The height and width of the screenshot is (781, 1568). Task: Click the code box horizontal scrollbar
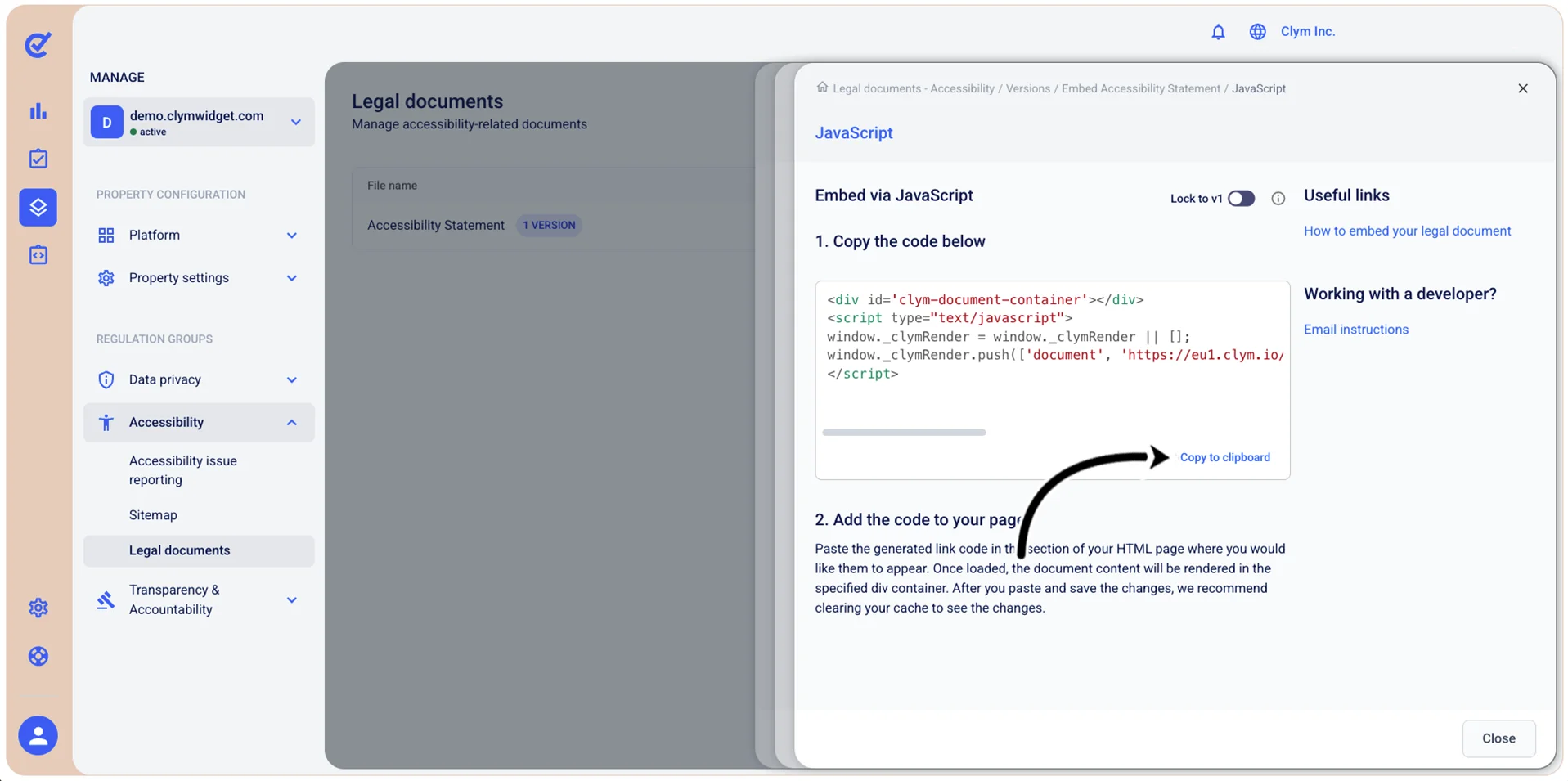[x=904, y=433]
